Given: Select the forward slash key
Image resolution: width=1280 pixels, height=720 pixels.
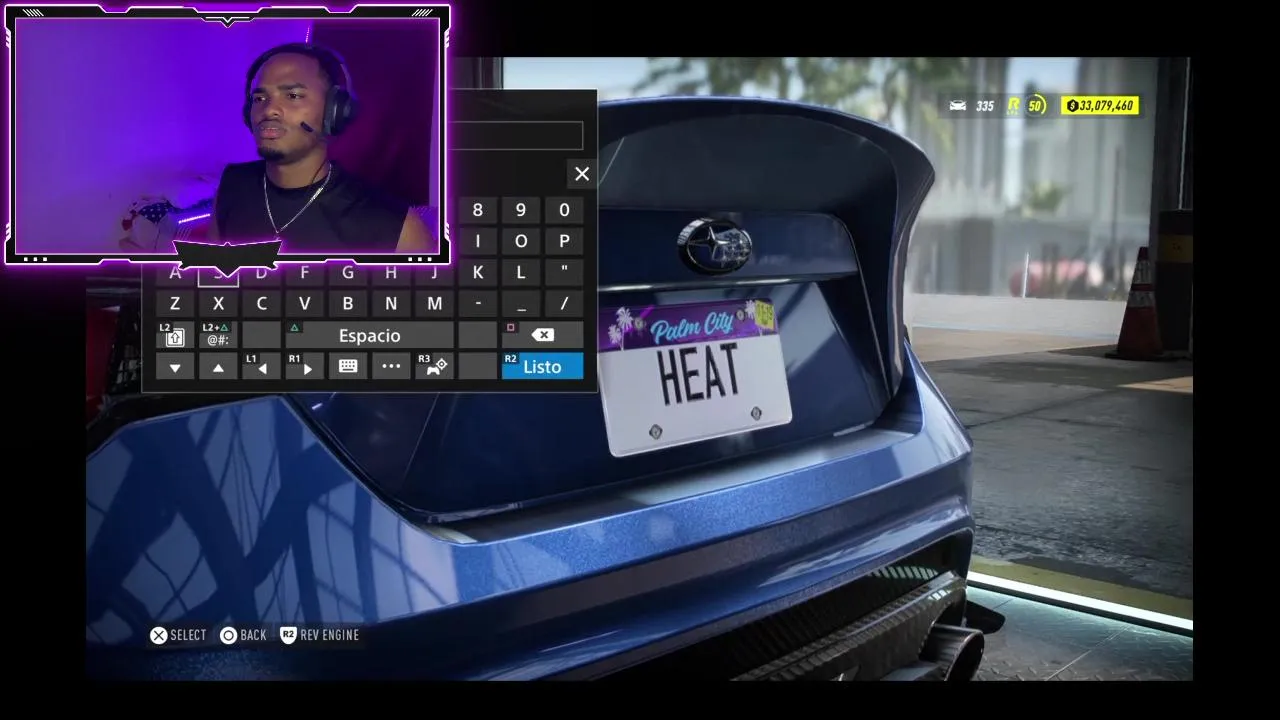Looking at the screenshot, I should pyautogui.click(x=564, y=304).
